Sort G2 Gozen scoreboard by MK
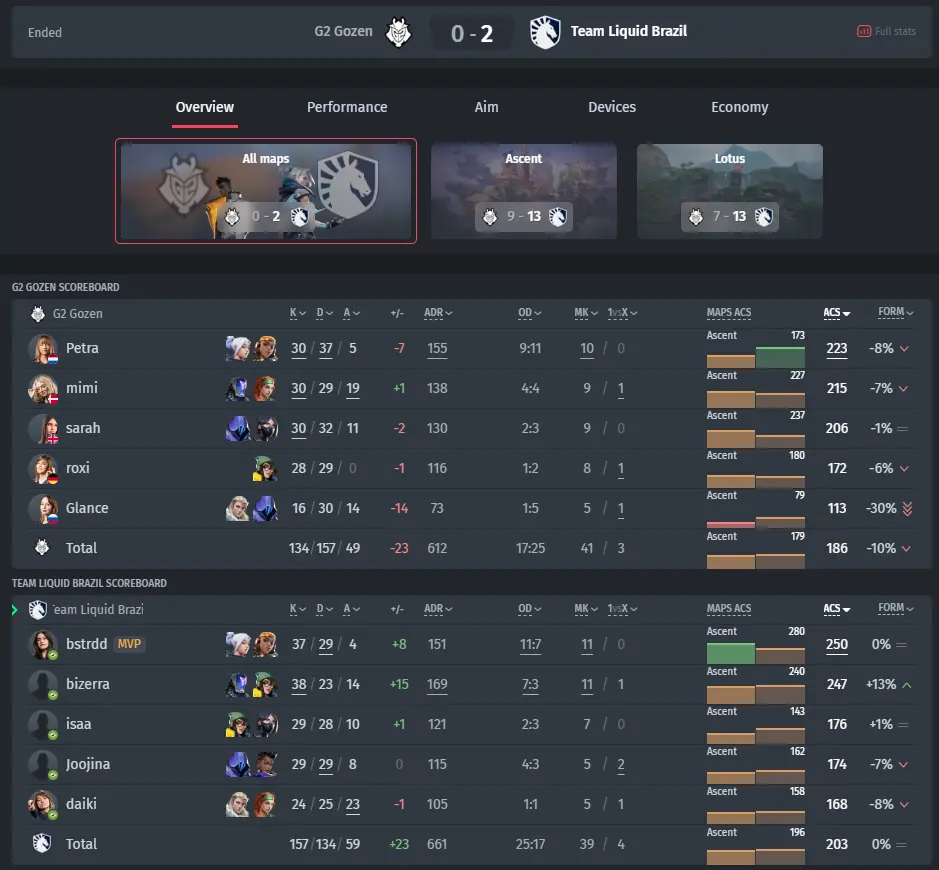 (x=586, y=313)
